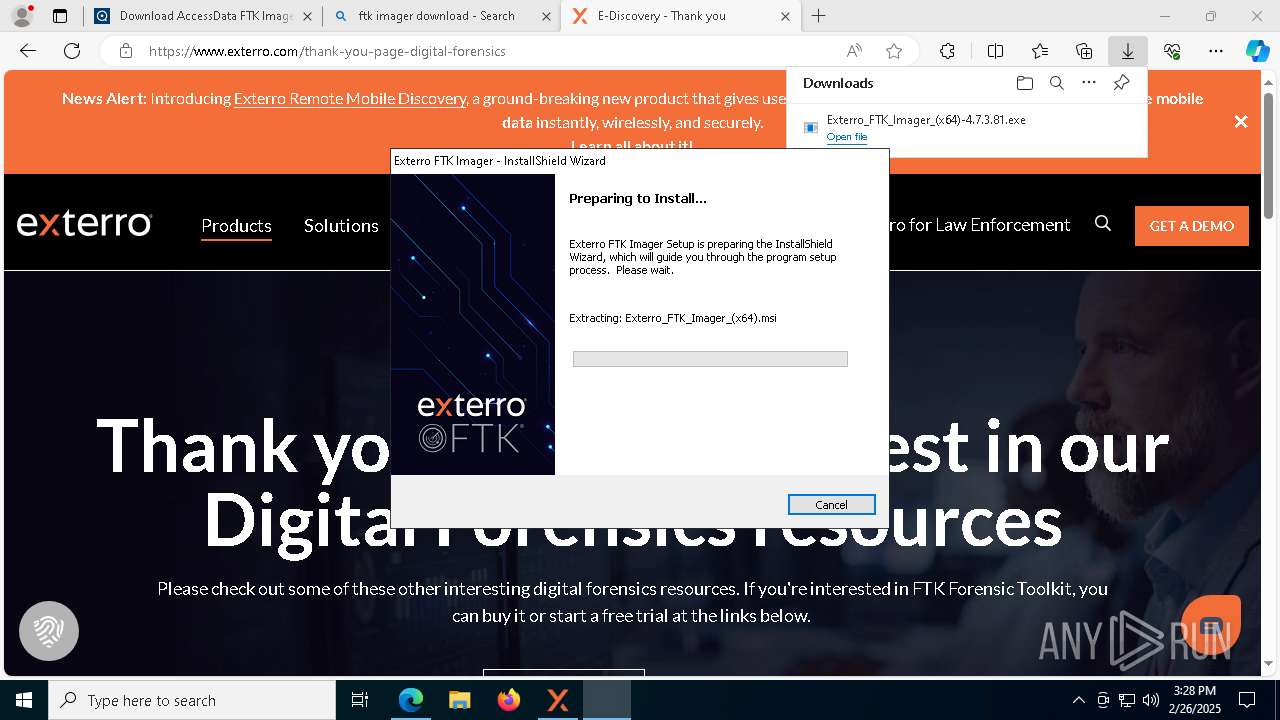Open the tab actions menu icon

tap(60, 16)
